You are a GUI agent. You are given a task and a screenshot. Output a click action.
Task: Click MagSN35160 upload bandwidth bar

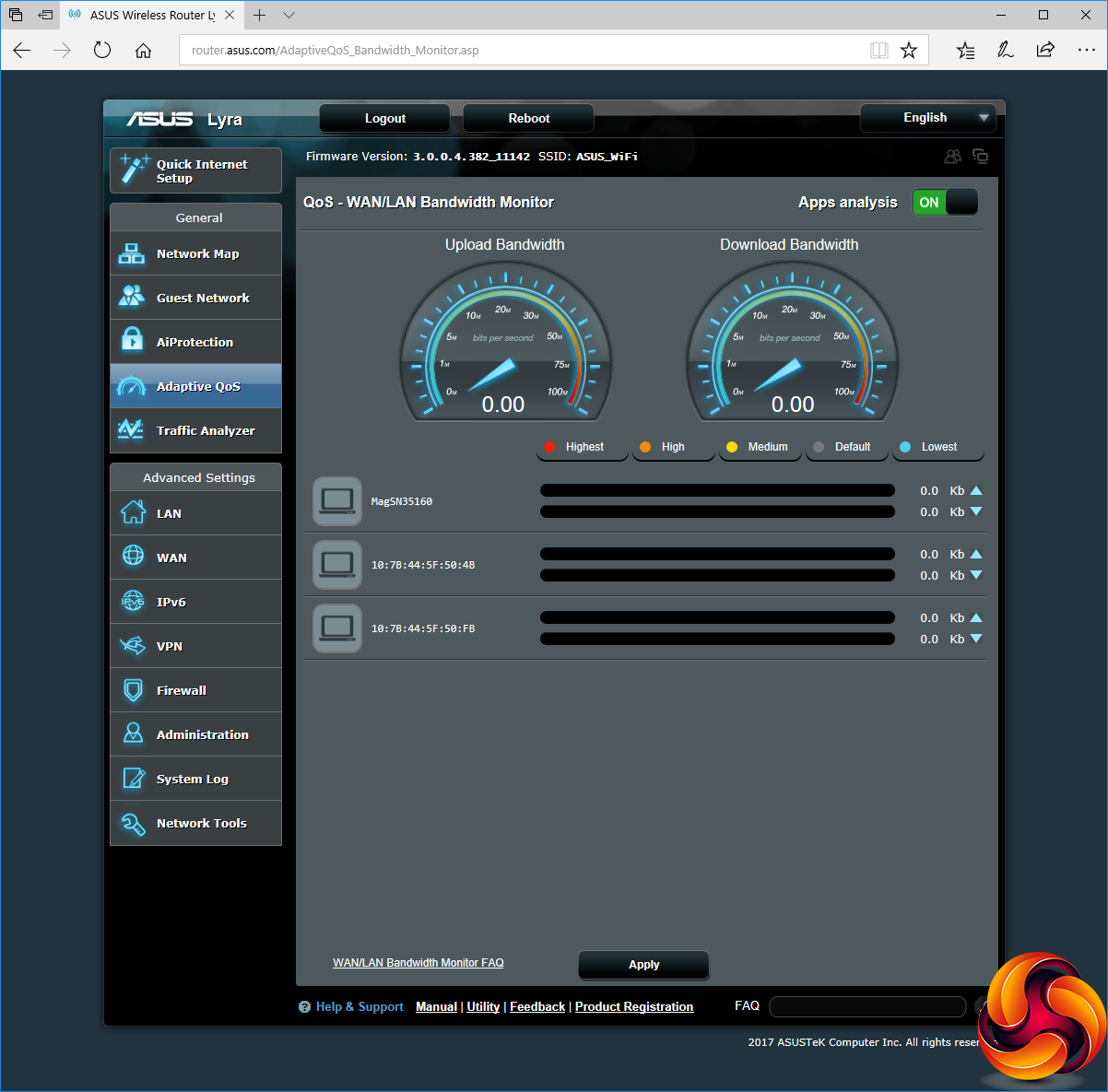[717, 490]
